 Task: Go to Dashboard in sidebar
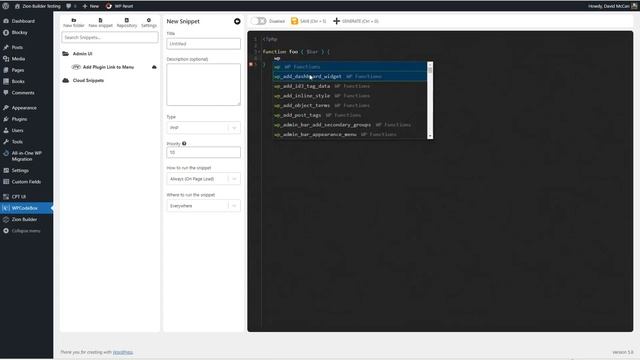tap(23, 21)
